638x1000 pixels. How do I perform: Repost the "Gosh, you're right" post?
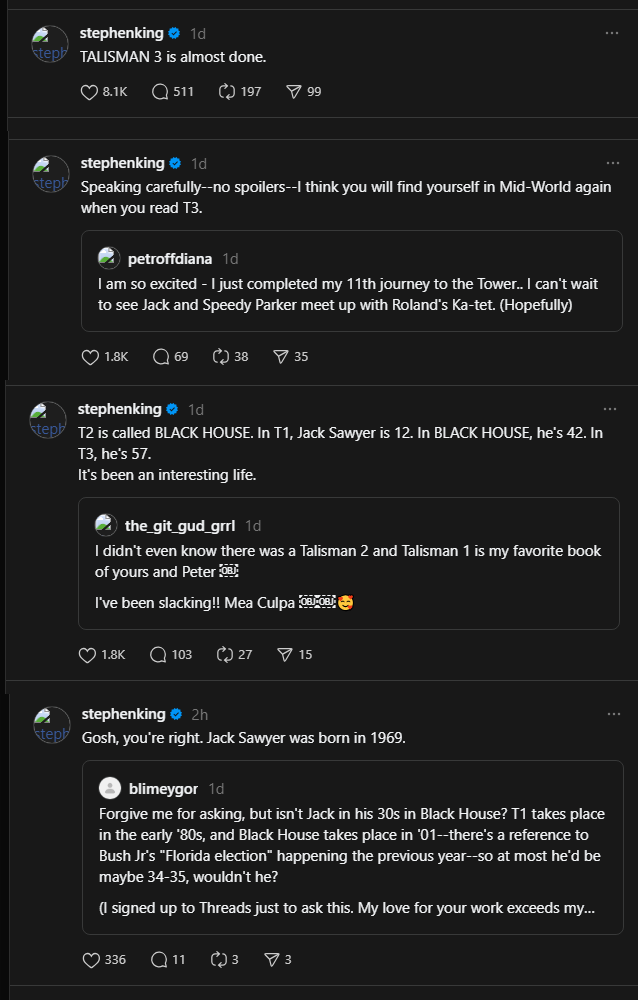click(x=219, y=960)
